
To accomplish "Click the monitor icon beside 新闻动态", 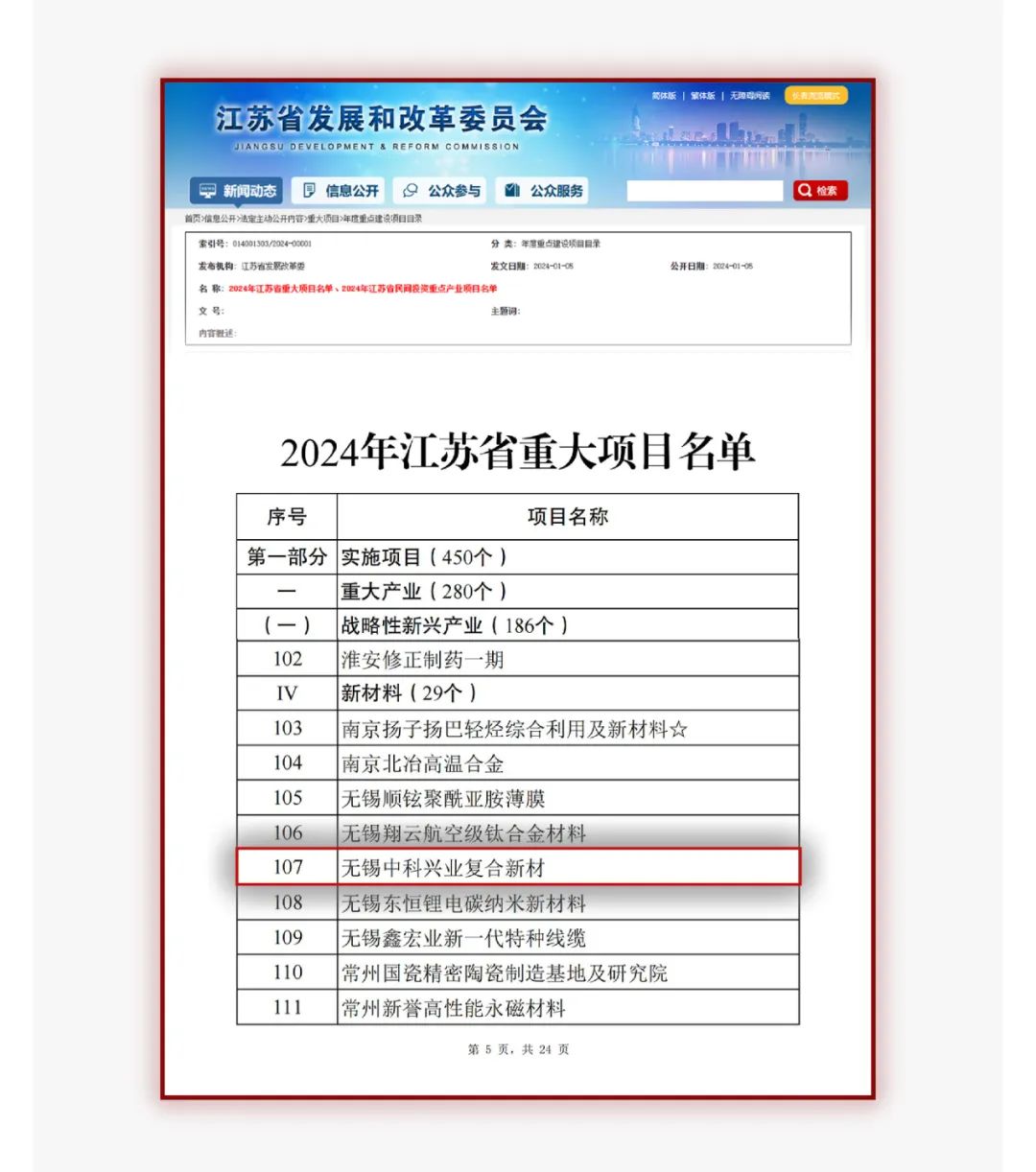I will pos(208,191).
